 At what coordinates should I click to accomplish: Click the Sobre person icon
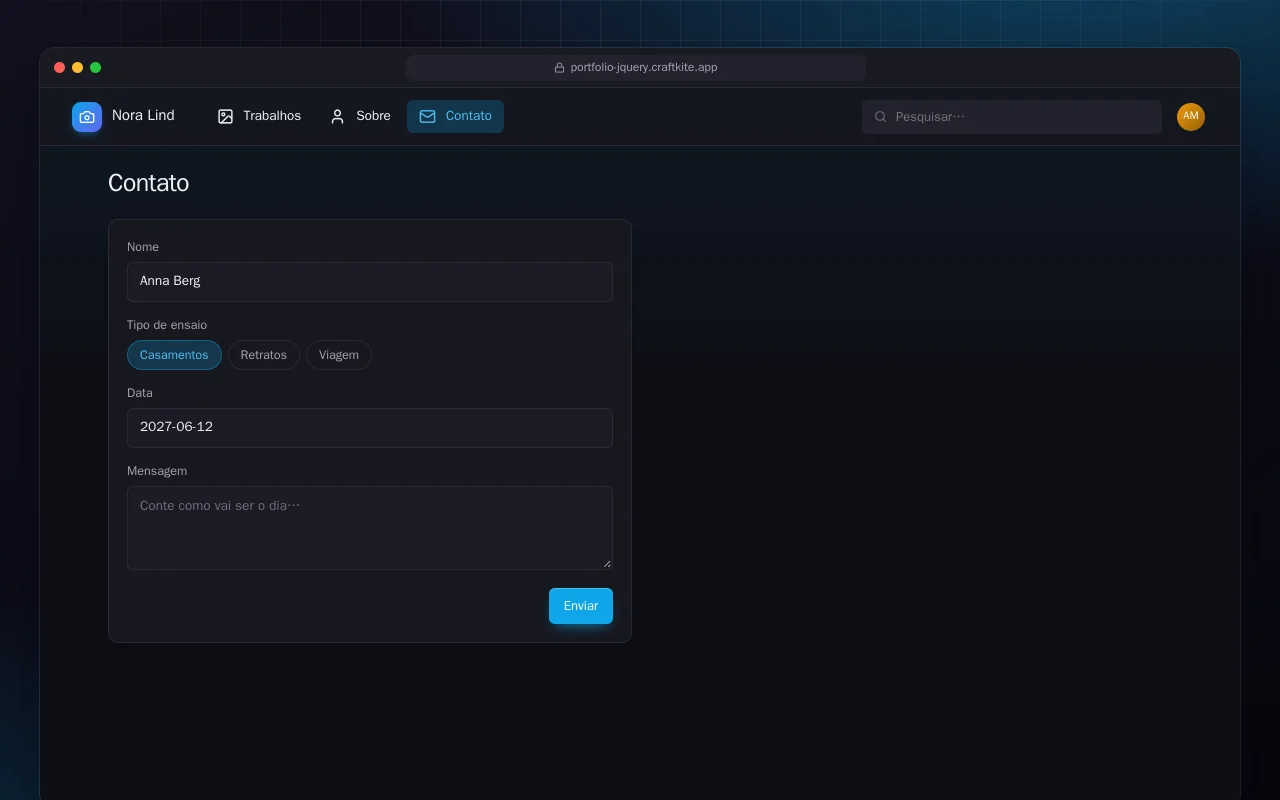click(x=338, y=117)
